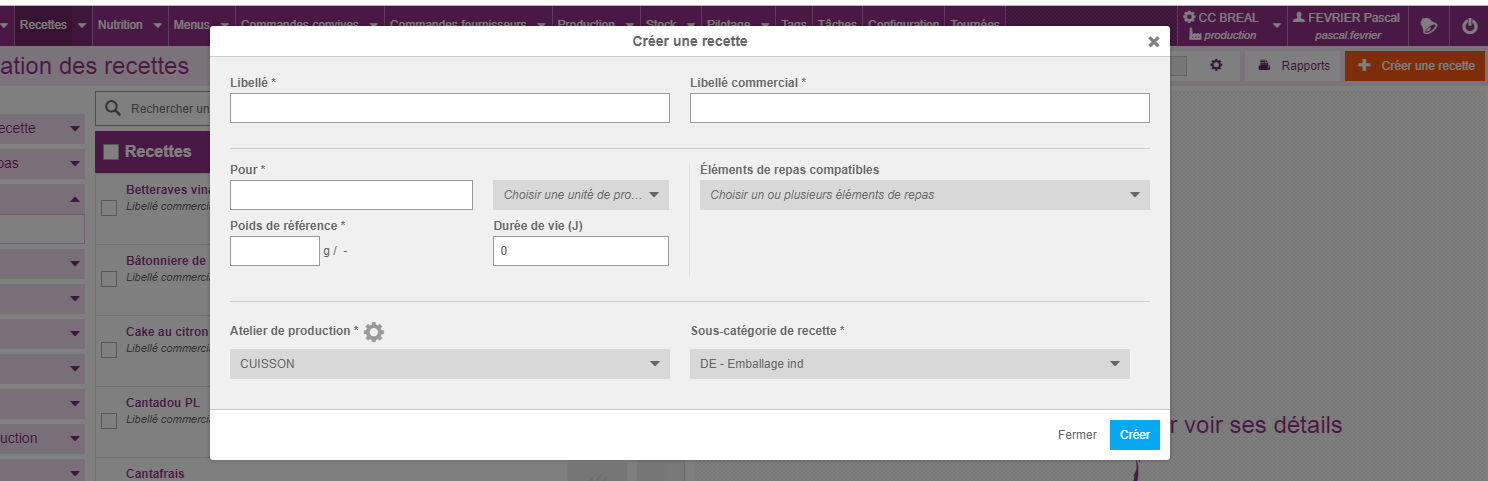Open the CC BREAL production site selector
This screenshot has width=1488, height=481.
click(1229, 26)
